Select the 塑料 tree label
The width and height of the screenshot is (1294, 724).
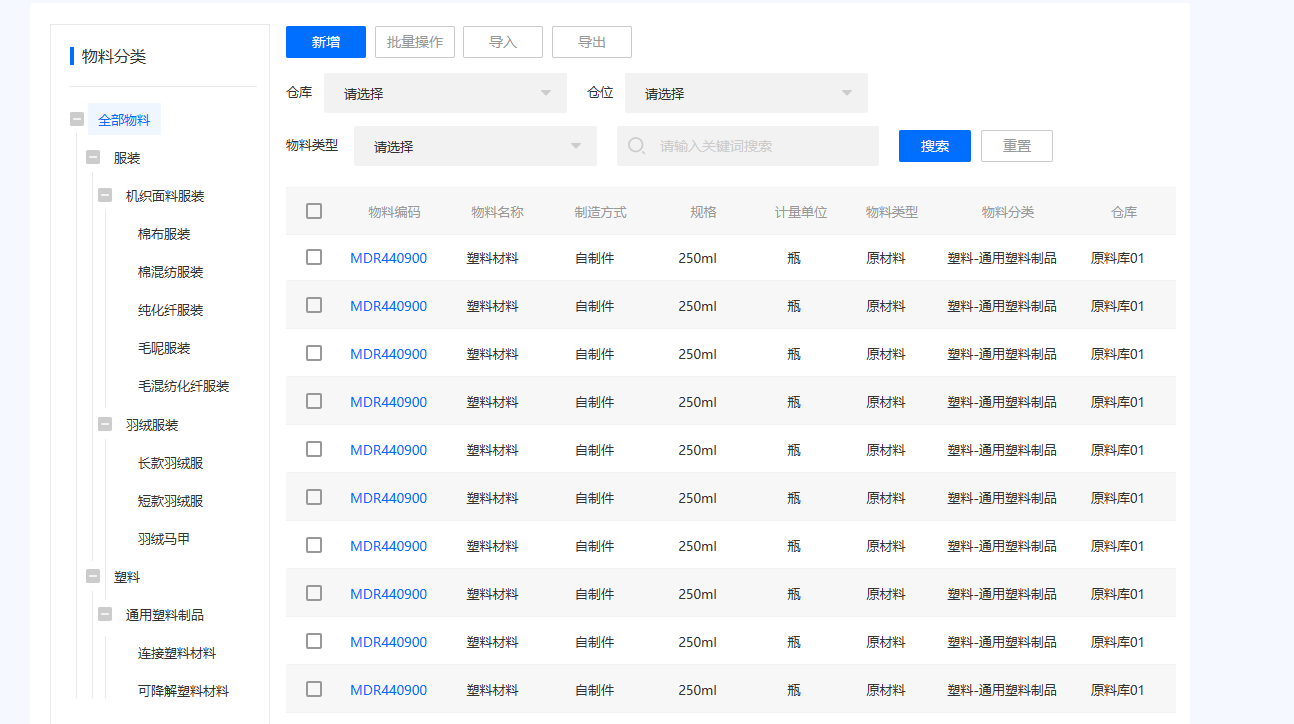click(127, 577)
